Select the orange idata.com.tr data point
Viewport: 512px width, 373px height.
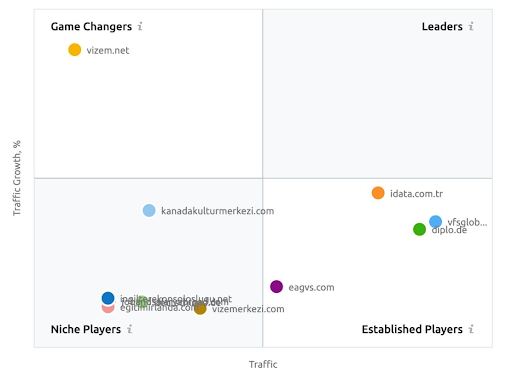click(x=378, y=193)
